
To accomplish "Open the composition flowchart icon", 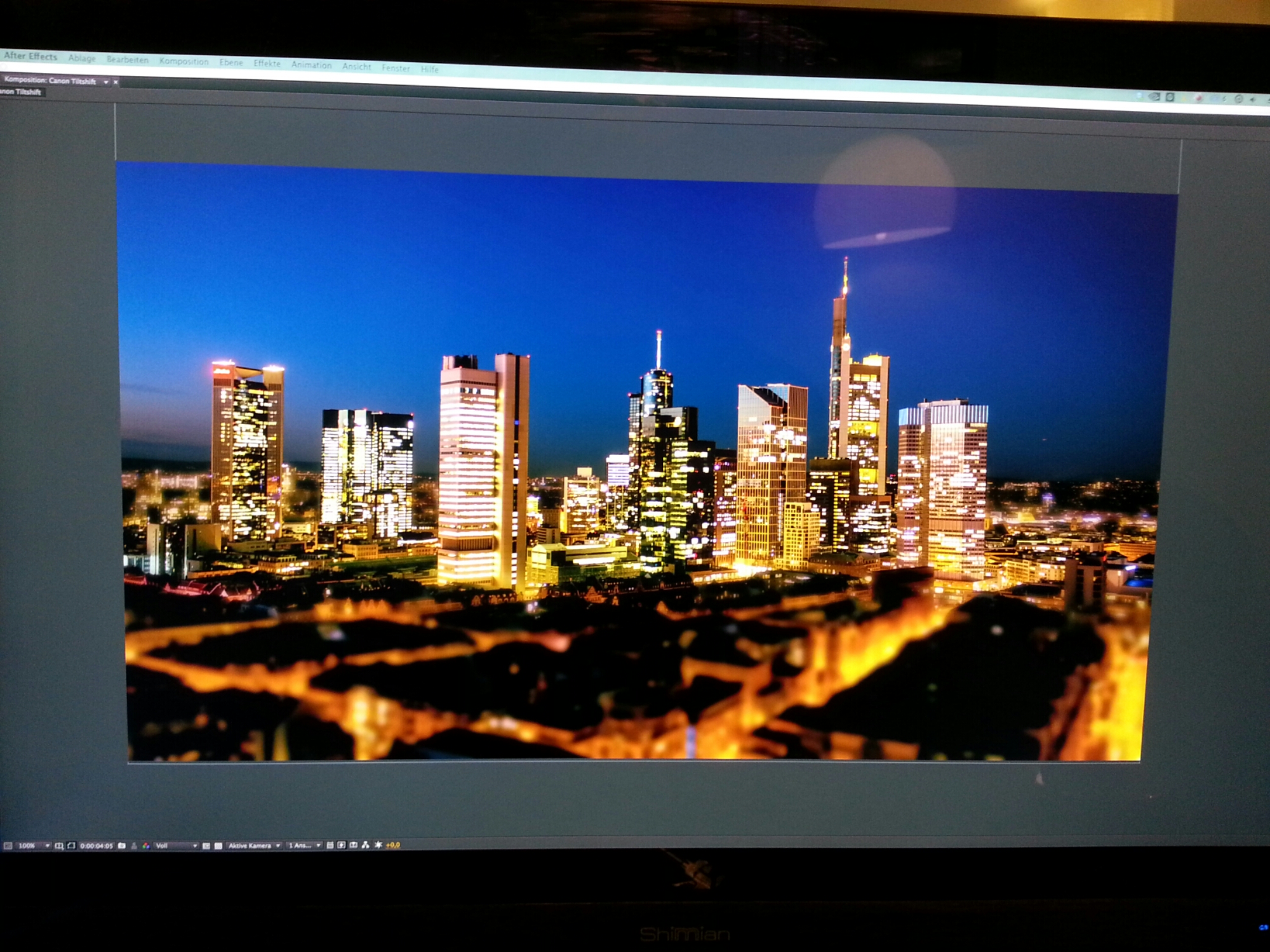I will 365,845.
